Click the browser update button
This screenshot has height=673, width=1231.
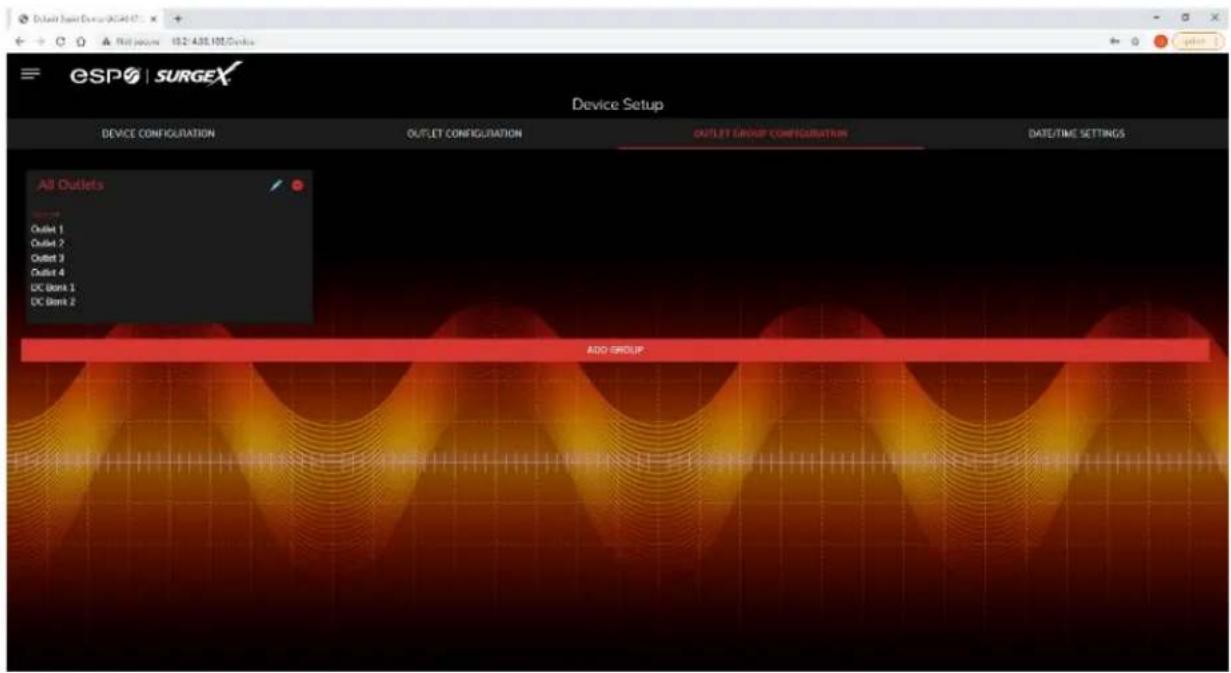[x=1199, y=39]
